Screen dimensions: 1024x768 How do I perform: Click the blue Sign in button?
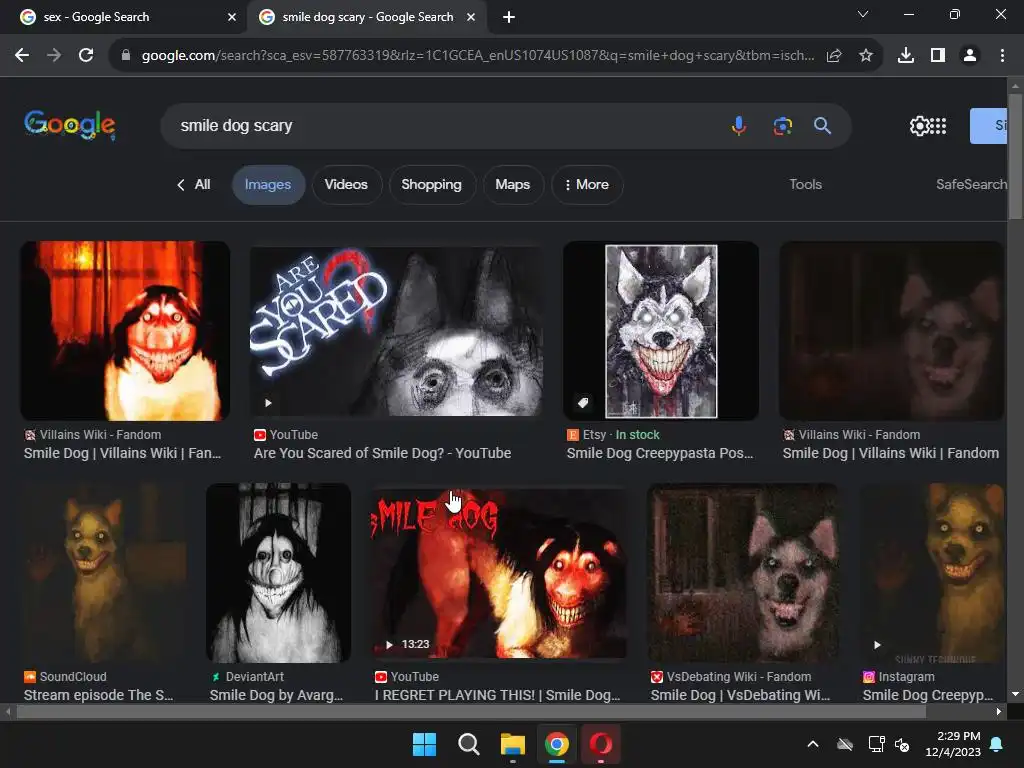pyautogui.click(x=988, y=126)
